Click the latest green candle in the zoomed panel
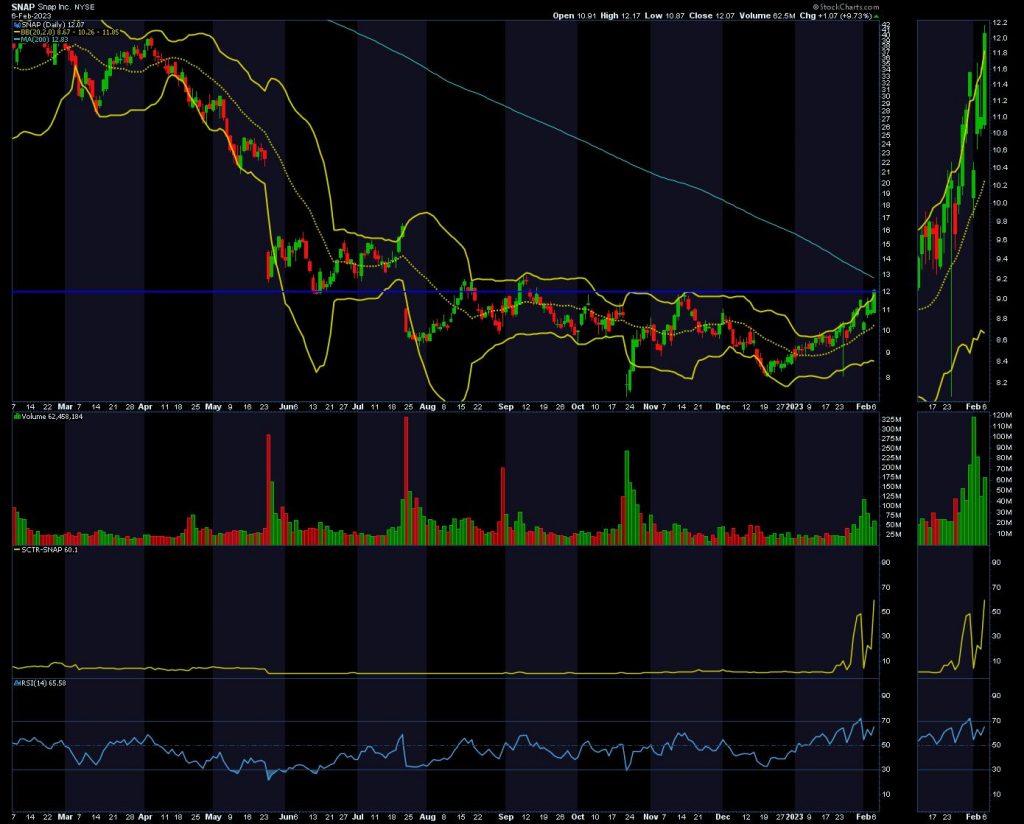 pyautogui.click(x=985, y=78)
